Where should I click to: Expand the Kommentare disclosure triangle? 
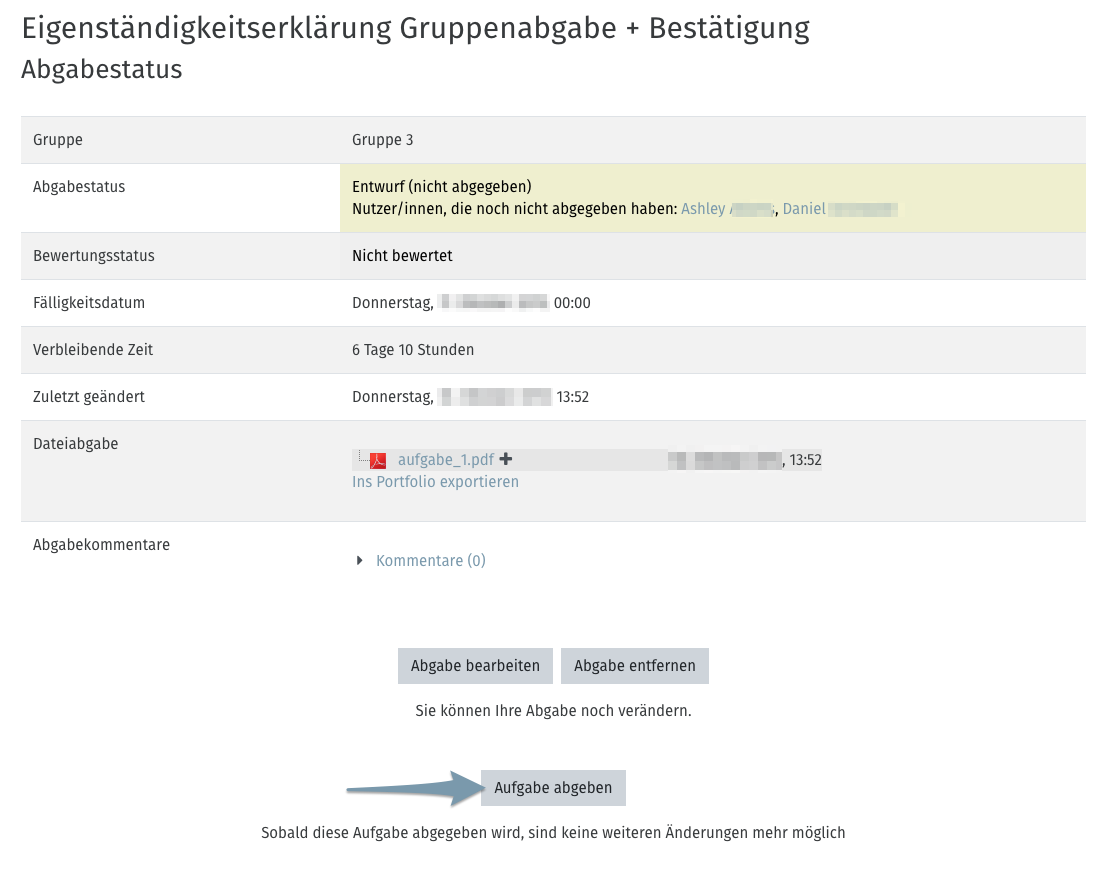pos(361,561)
